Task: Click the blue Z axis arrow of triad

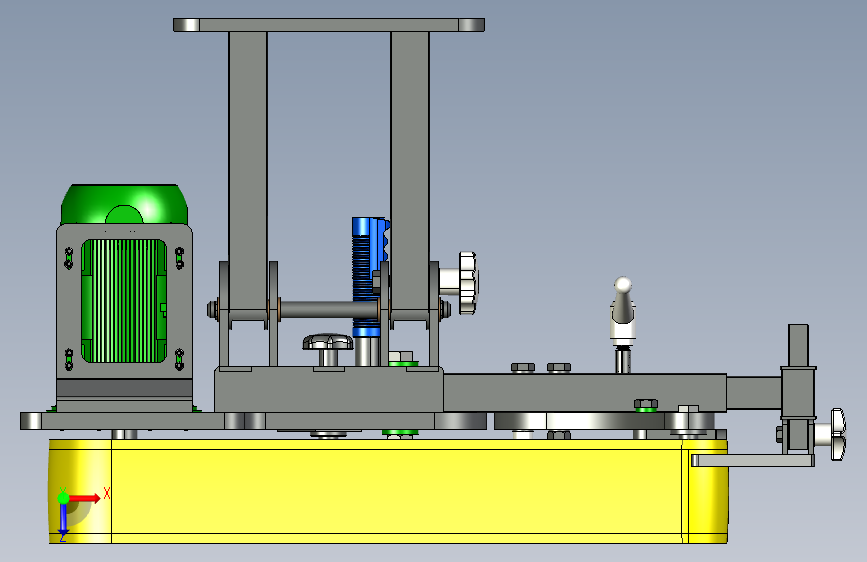Action: (63, 520)
